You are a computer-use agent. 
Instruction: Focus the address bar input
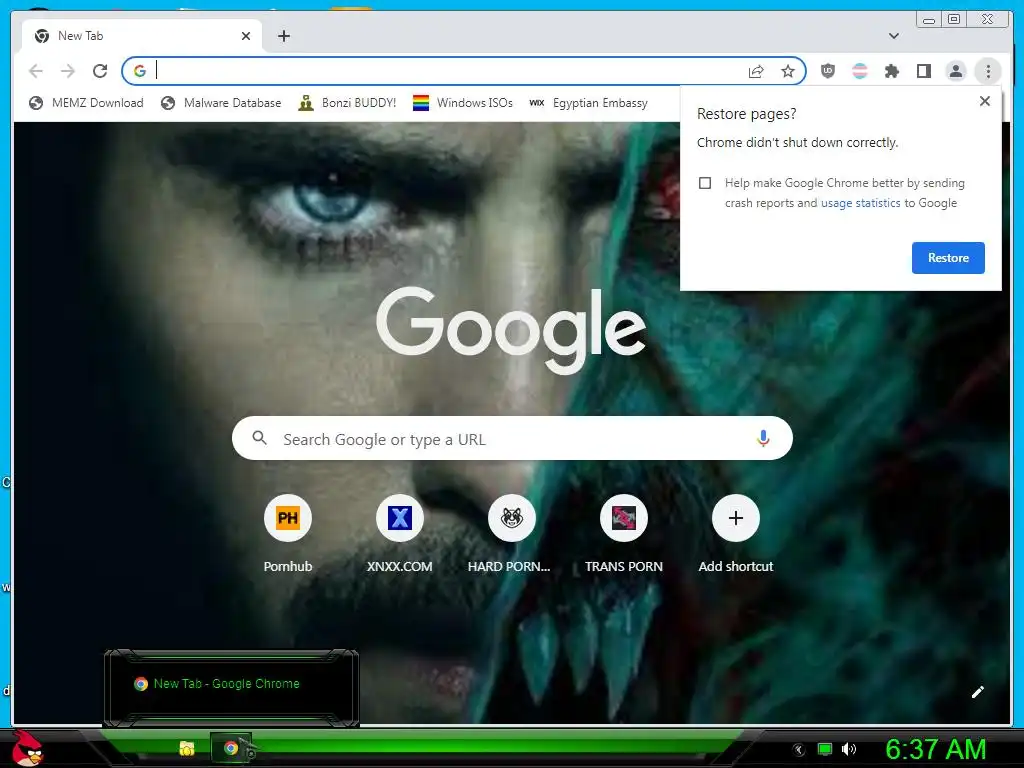click(x=451, y=71)
